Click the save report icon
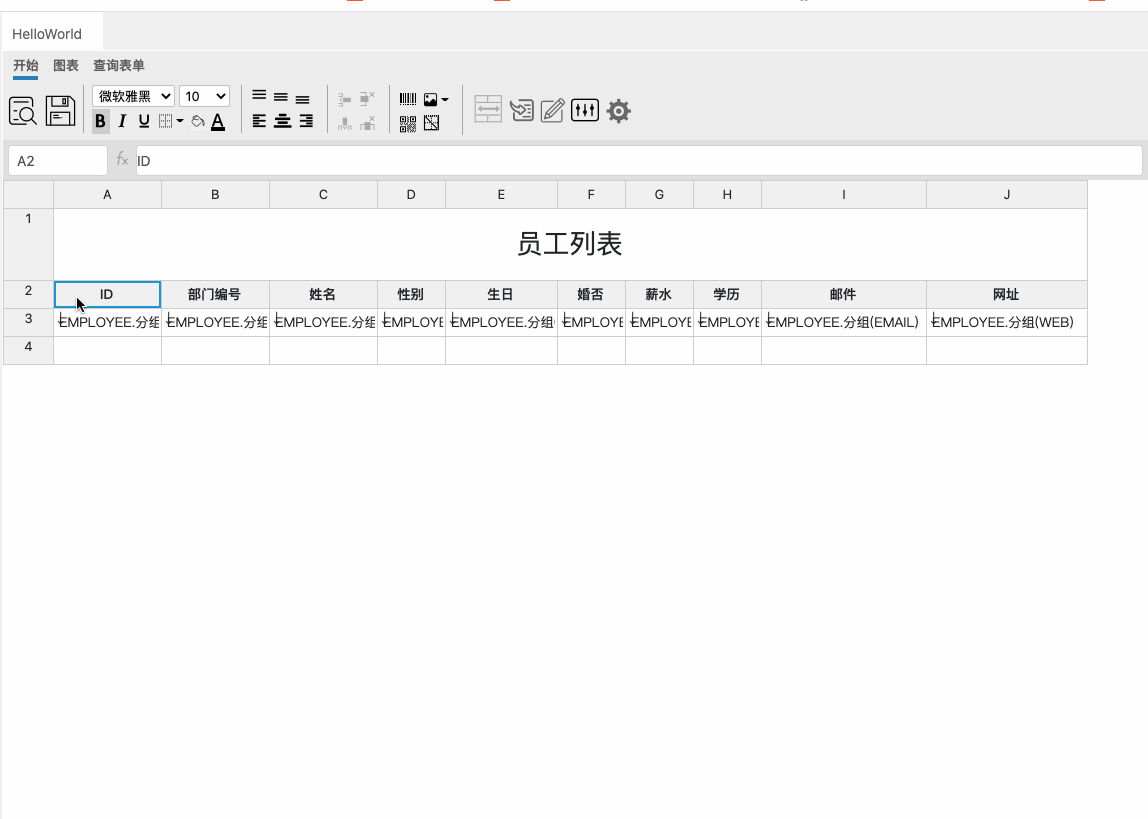Screen dimensions: 1148x819 60,110
